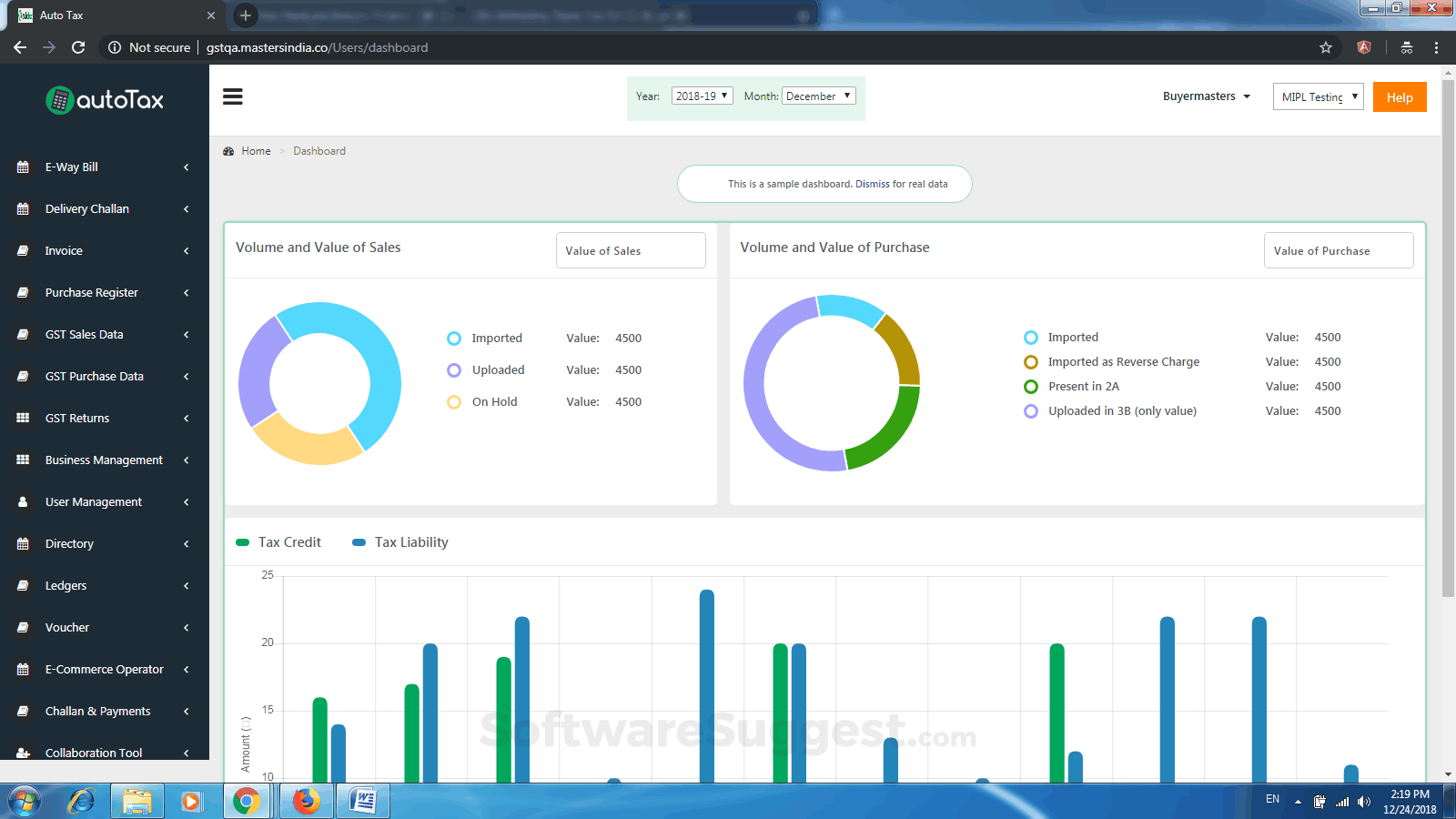Open the Month dropdown showing December

click(x=818, y=96)
